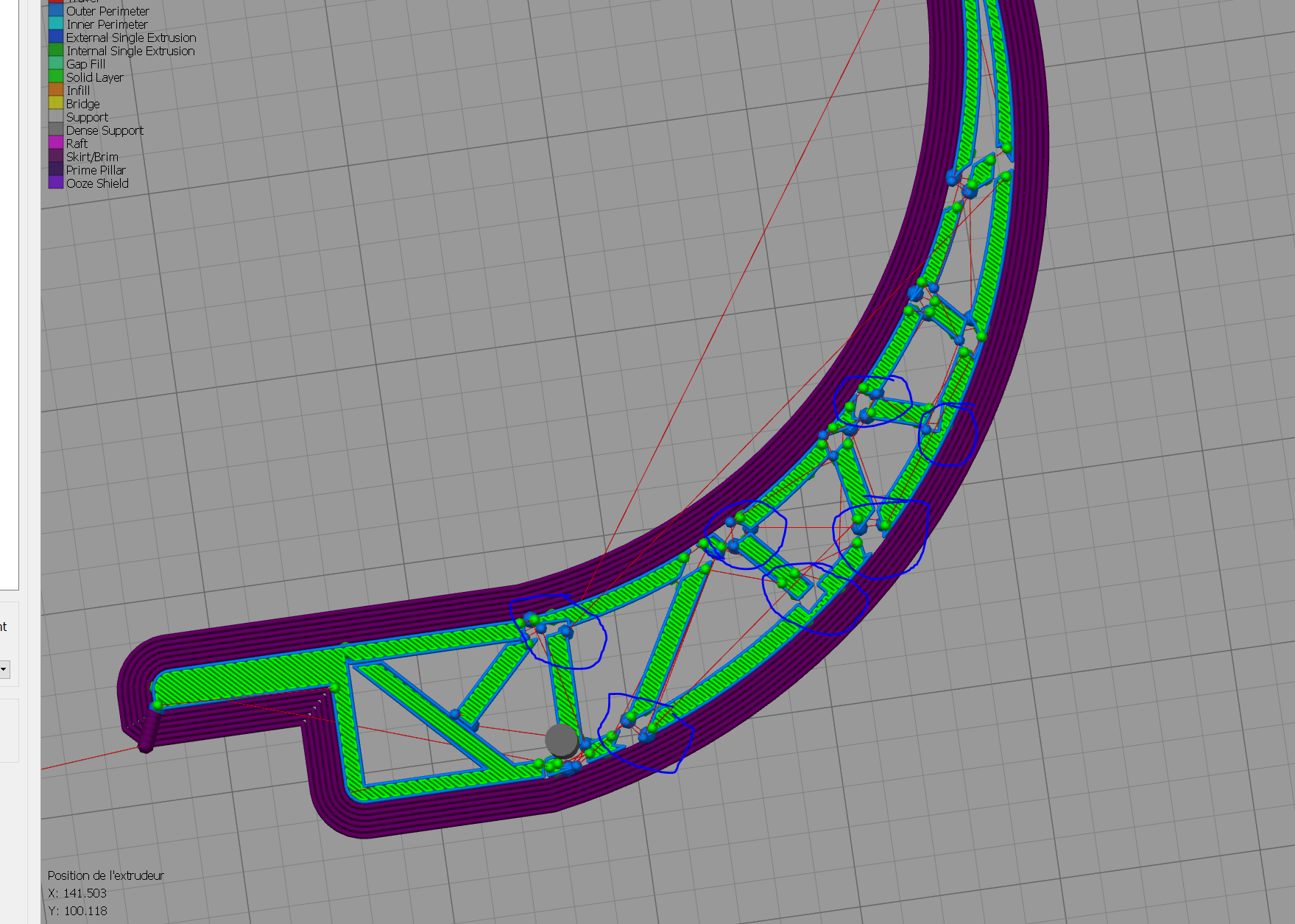This screenshot has height=924, width=1295.
Task: Pick the Ooze Shield color swatch
Action: click(x=56, y=183)
